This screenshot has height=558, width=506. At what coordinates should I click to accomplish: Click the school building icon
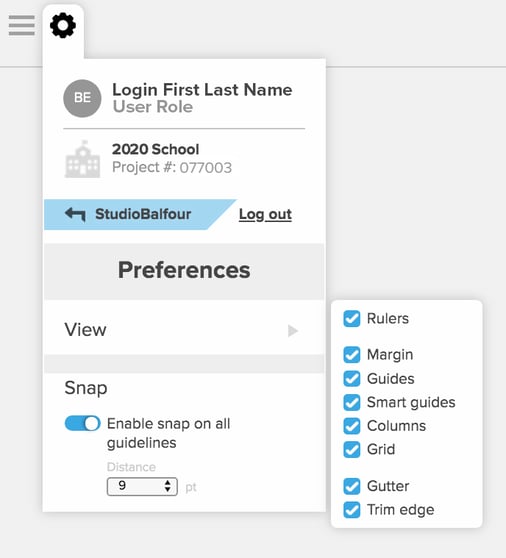tap(82, 159)
